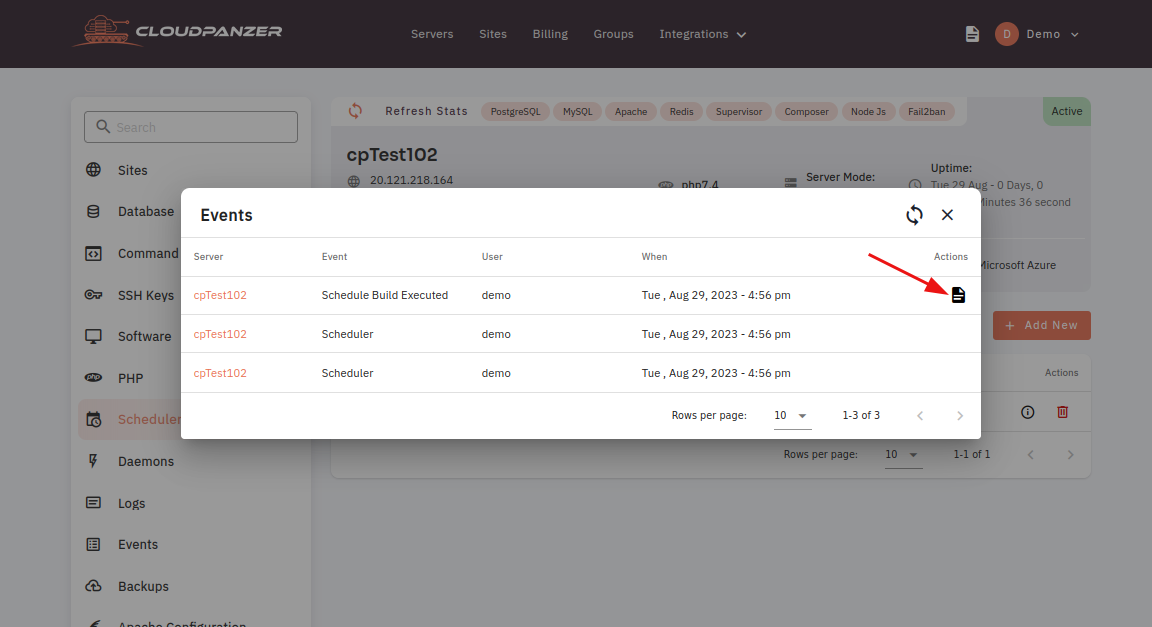This screenshot has width=1152, height=627.
Task: Open the scheduler table rows per page dropdown
Action: tap(903, 455)
